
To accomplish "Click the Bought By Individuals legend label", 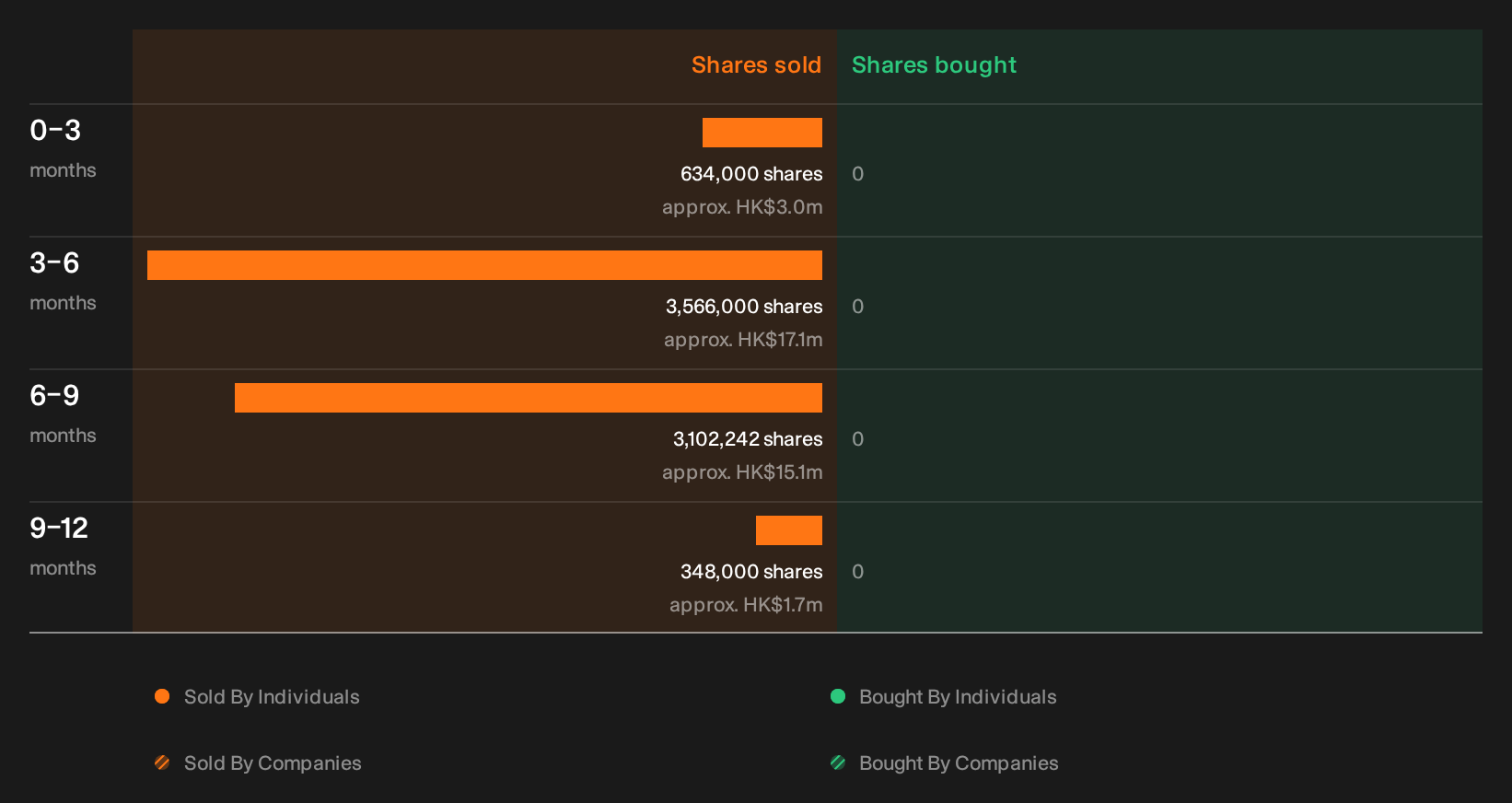I will [958, 697].
